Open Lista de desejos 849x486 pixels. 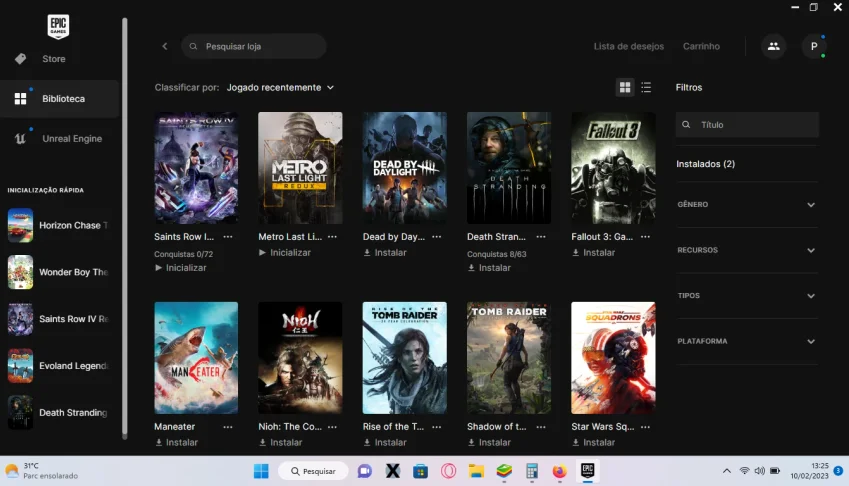tap(629, 46)
